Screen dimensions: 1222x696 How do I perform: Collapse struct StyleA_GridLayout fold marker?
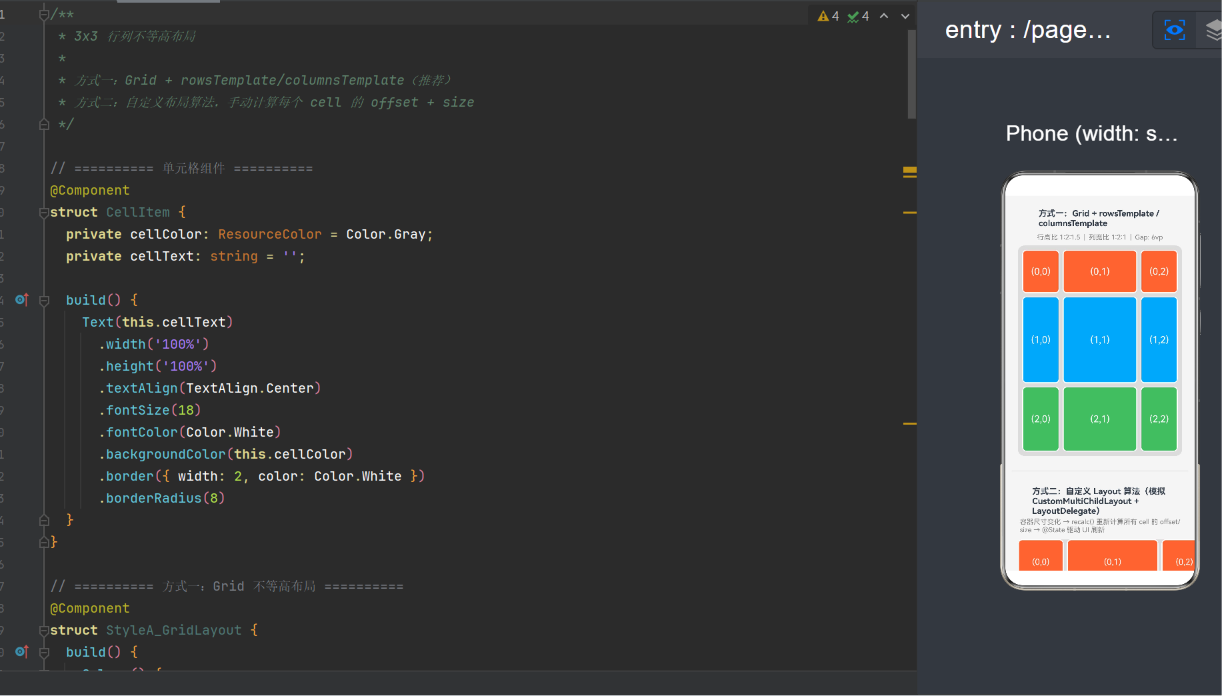(x=43, y=630)
